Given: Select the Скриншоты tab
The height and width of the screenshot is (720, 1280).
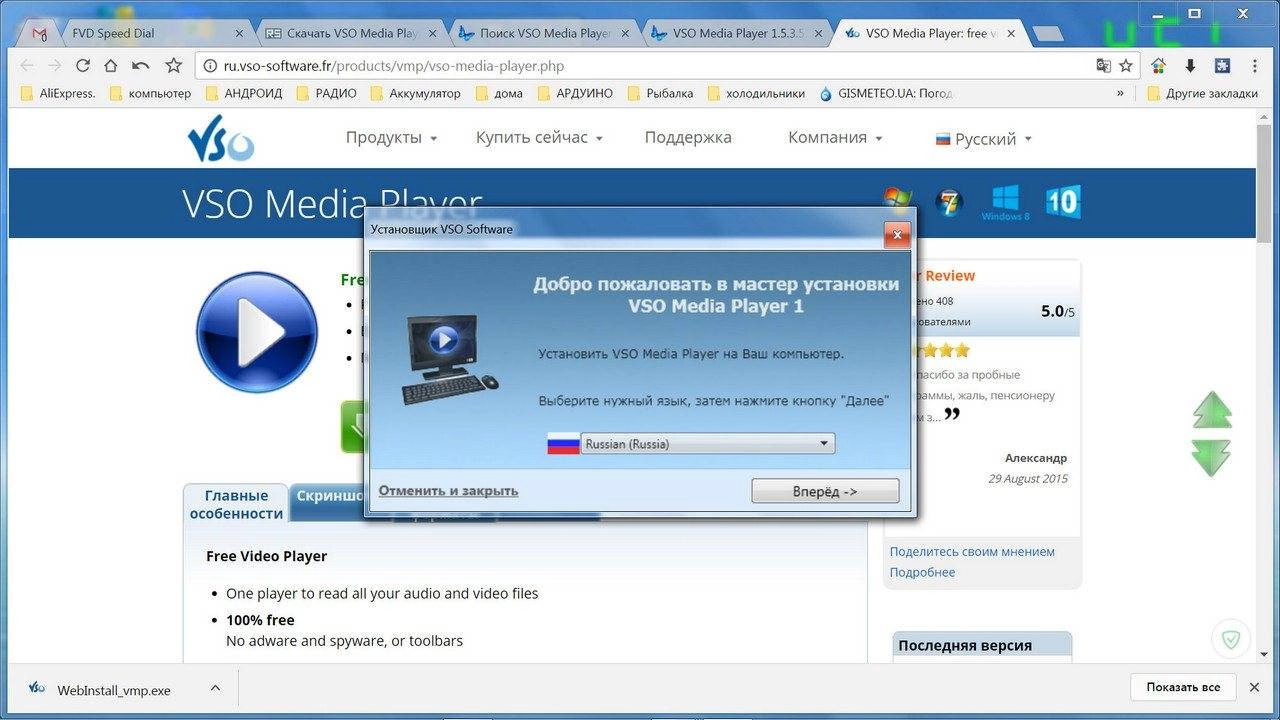Looking at the screenshot, I should 329,496.
